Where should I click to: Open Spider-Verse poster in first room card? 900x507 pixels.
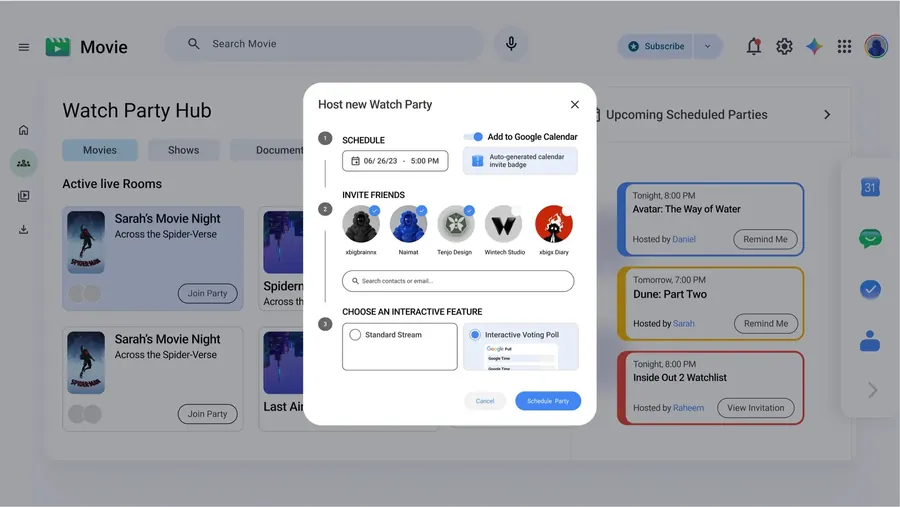[x=86, y=242]
